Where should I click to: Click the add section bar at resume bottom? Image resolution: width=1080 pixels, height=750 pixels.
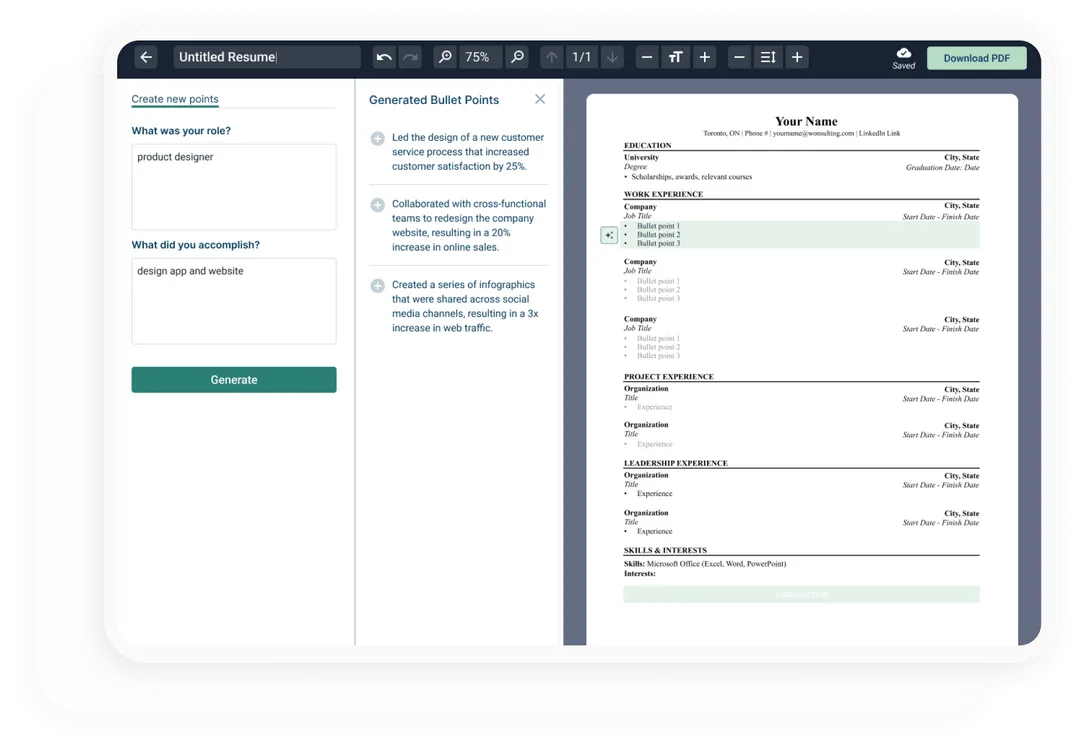click(801, 594)
